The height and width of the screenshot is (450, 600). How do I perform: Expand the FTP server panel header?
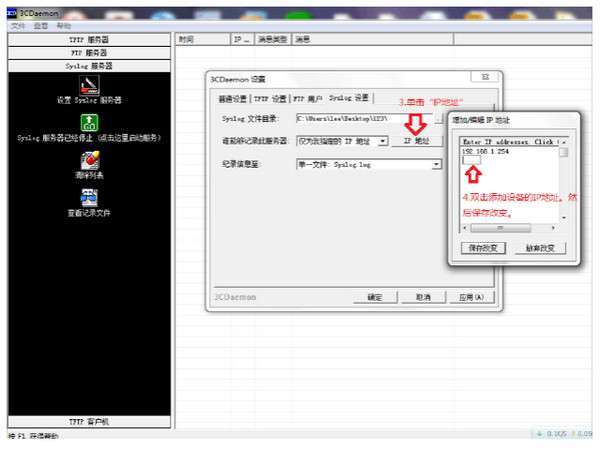tap(89, 53)
